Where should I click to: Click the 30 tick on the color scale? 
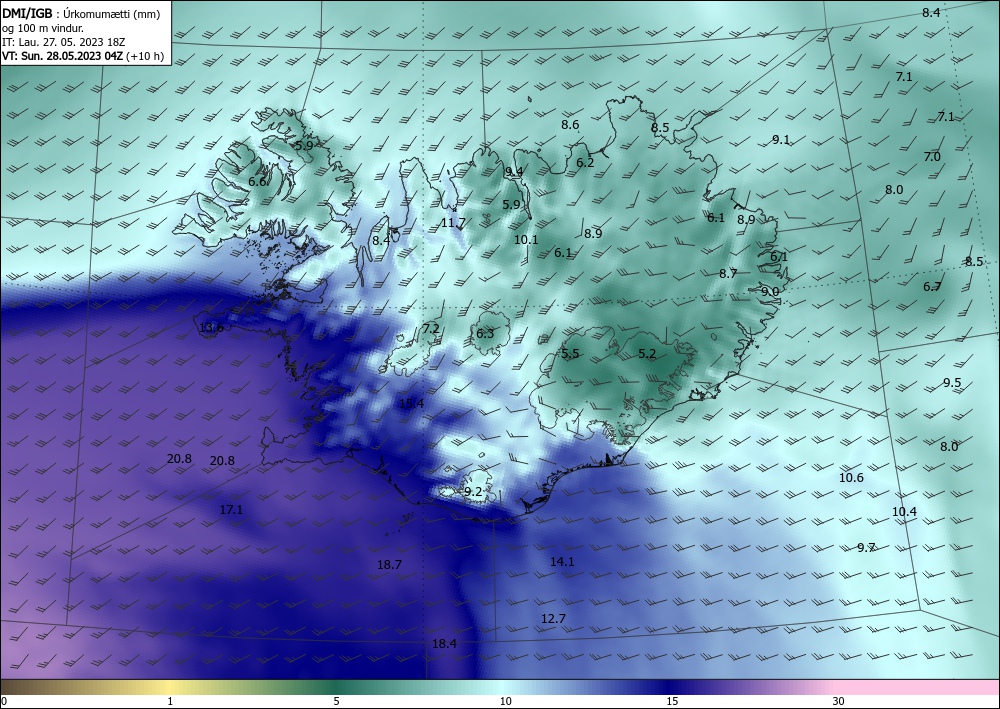coord(839,701)
